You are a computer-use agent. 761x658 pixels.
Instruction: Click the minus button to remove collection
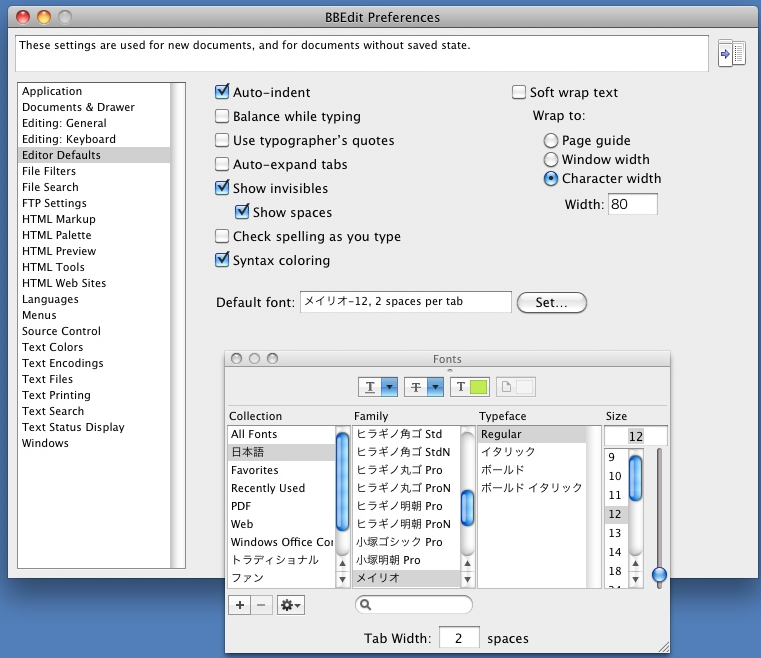point(262,605)
